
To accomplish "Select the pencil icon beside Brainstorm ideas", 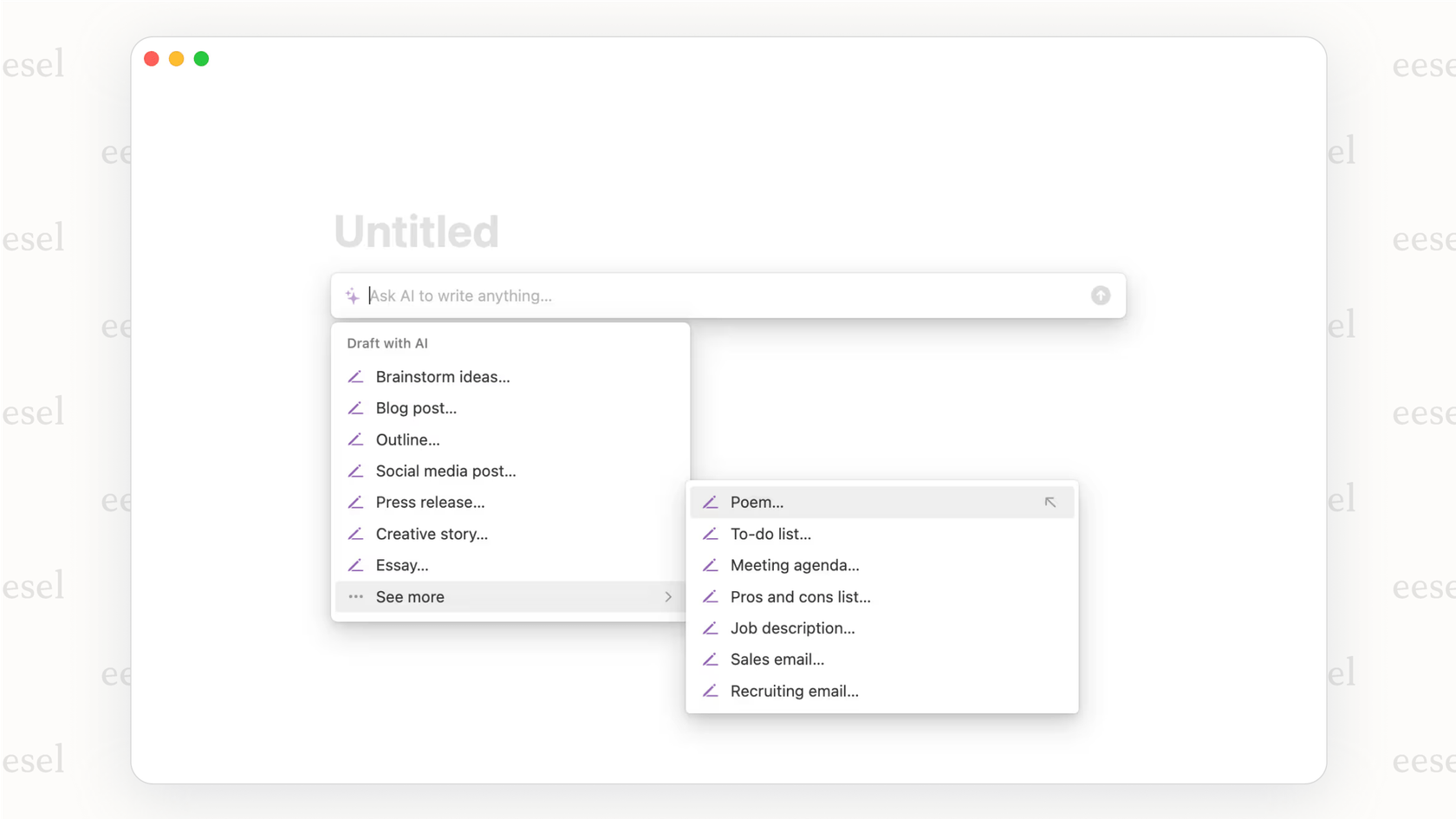I will coord(356,376).
